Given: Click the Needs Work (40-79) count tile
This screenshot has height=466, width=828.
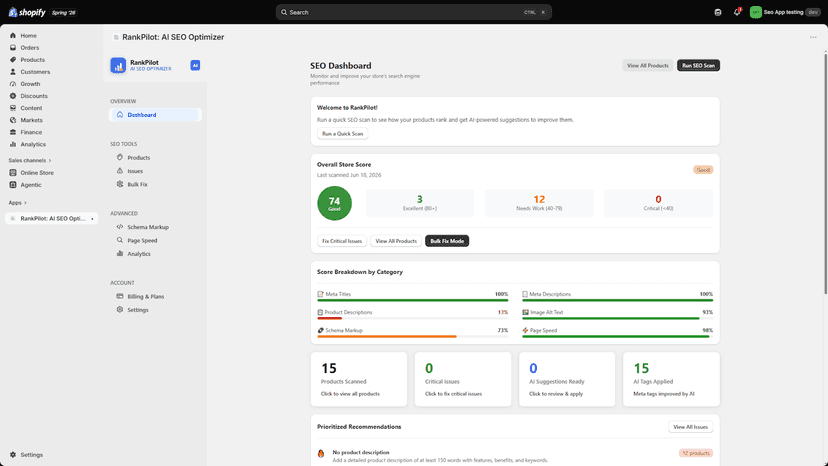Looking at the screenshot, I should (539, 203).
